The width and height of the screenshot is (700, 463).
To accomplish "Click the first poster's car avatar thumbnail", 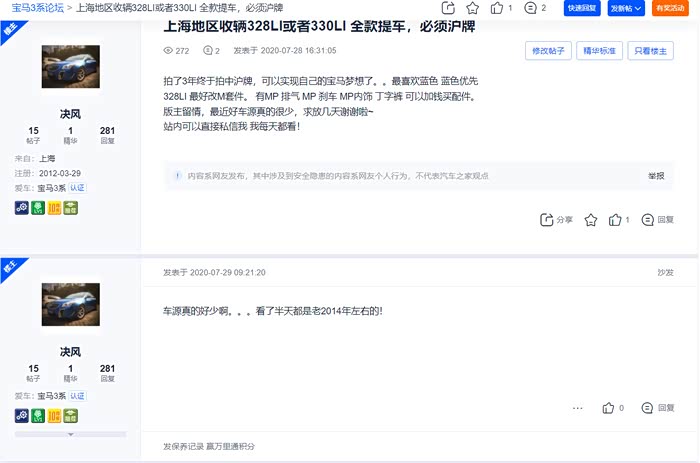I will coord(70,68).
